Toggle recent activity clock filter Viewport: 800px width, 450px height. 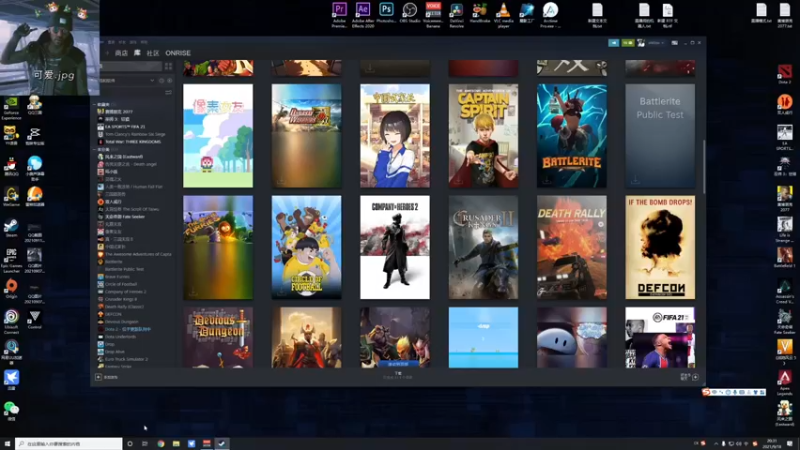click(161, 81)
